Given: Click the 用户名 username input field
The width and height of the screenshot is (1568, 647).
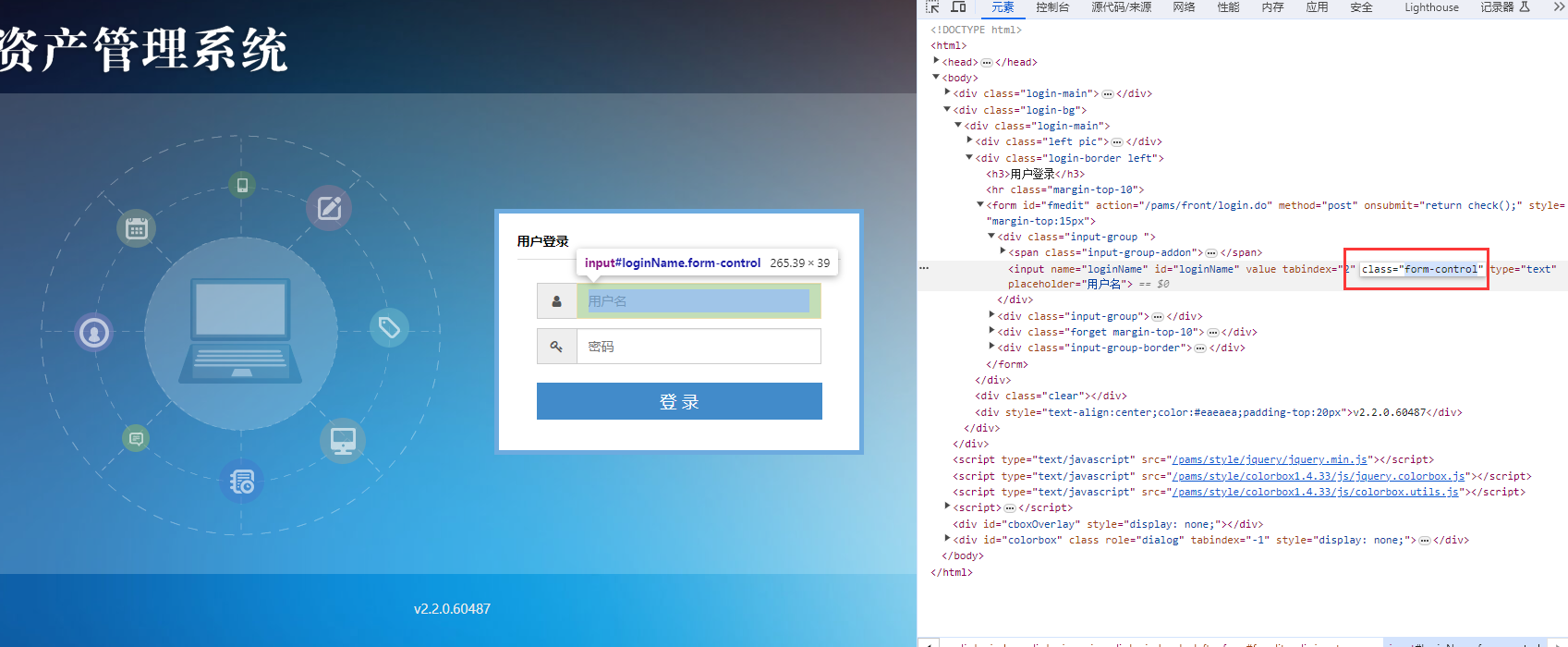Looking at the screenshot, I should pyautogui.click(x=699, y=301).
